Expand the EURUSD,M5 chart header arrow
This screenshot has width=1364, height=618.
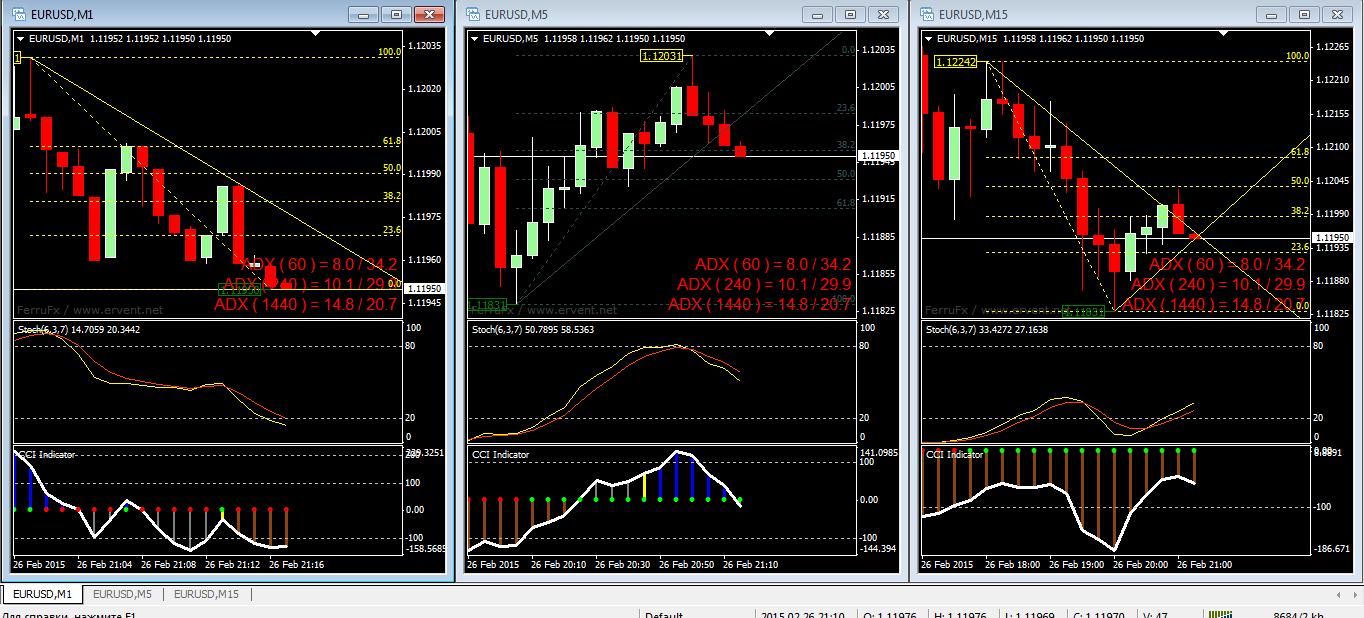tap(475, 39)
